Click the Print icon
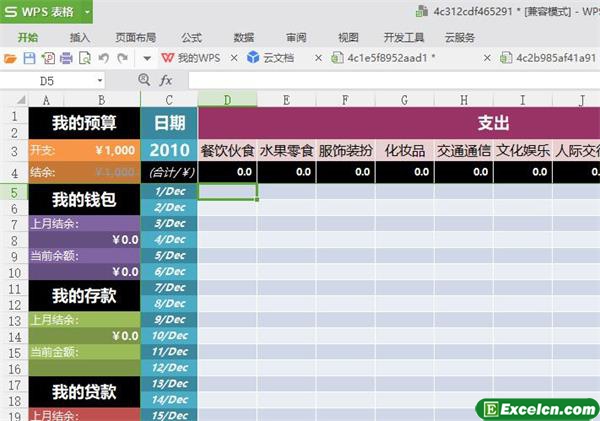Viewport: 600px width, 421px height. coord(66,58)
